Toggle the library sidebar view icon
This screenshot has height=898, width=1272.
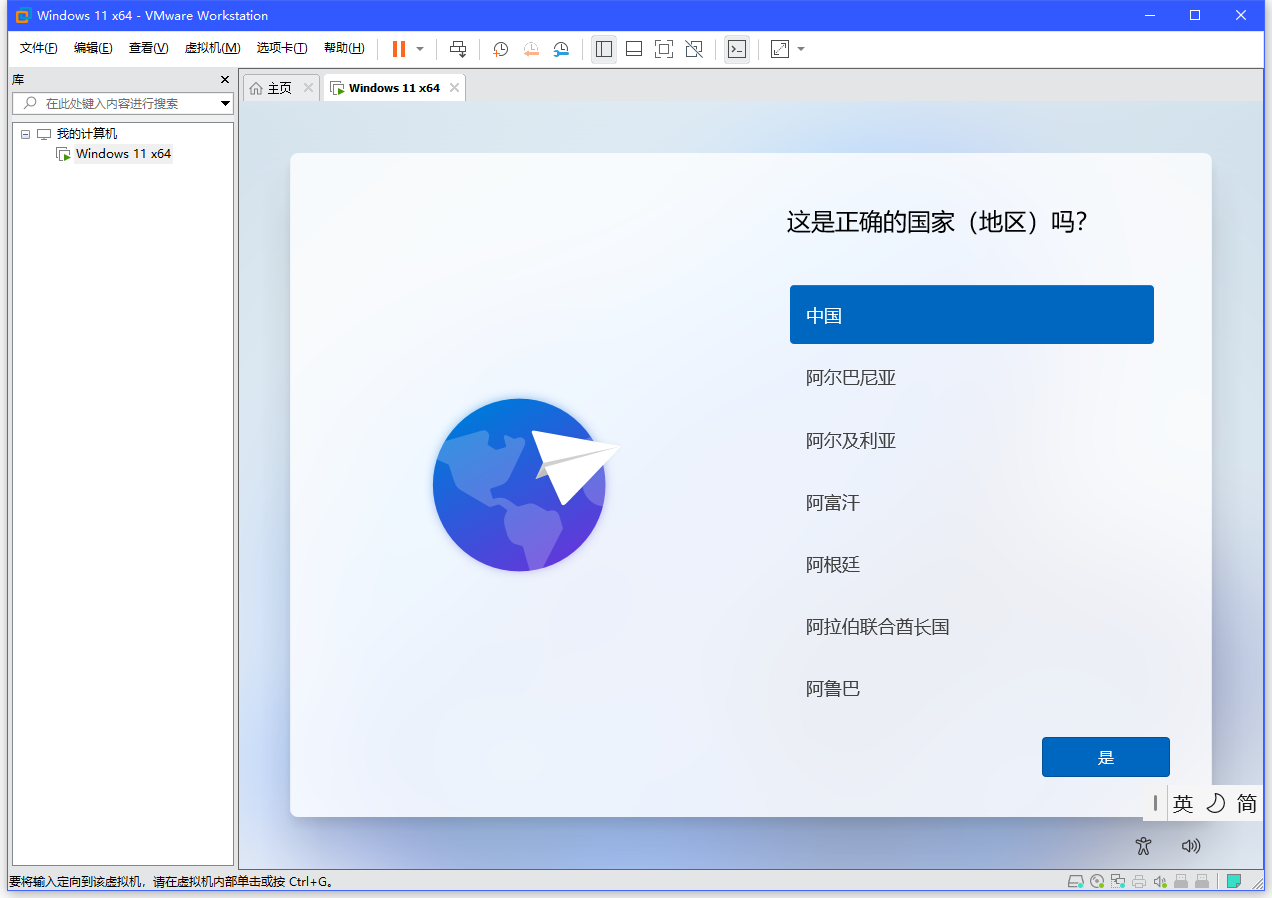coord(603,49)
